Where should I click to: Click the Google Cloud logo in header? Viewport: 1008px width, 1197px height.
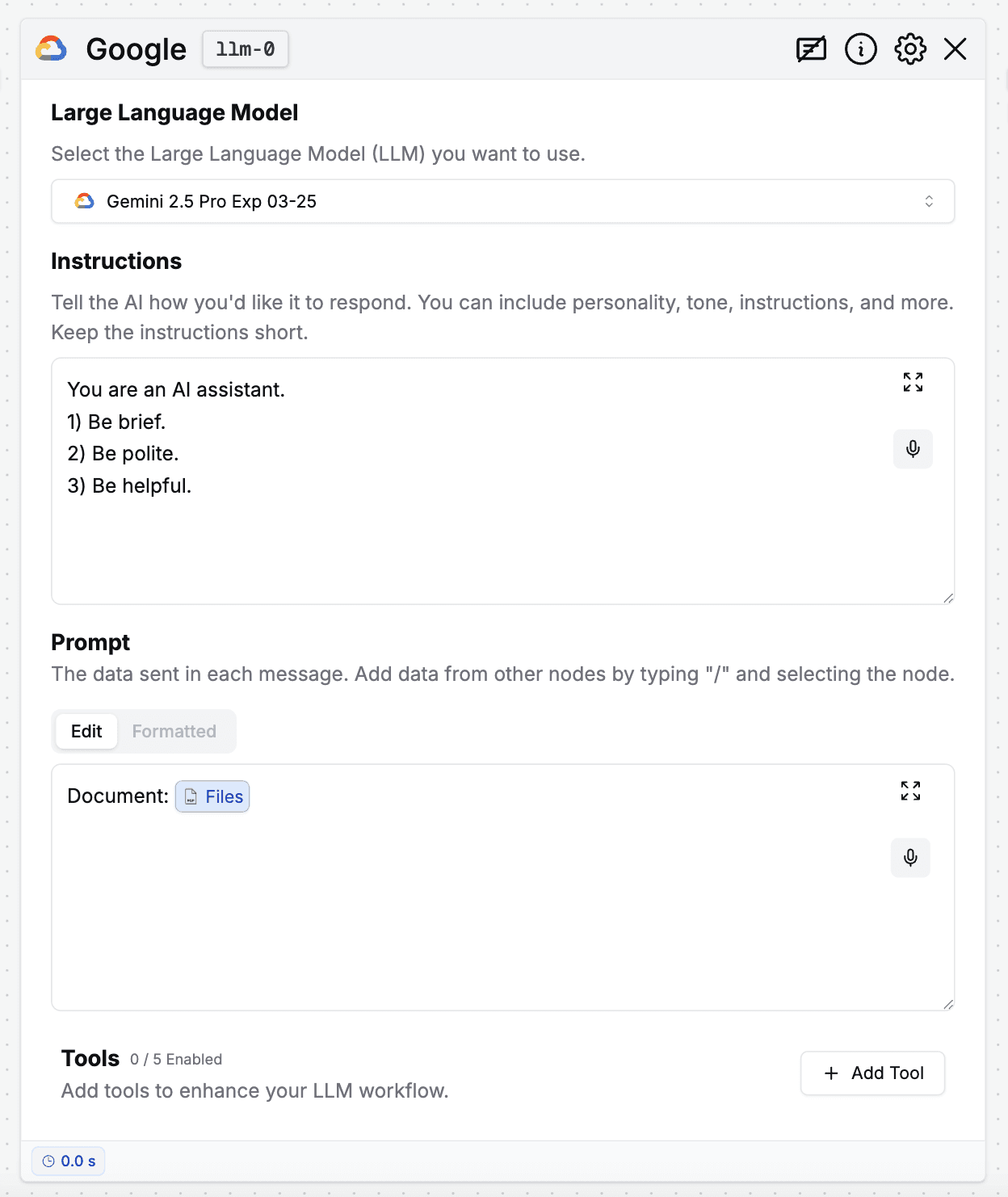(51, 49)
